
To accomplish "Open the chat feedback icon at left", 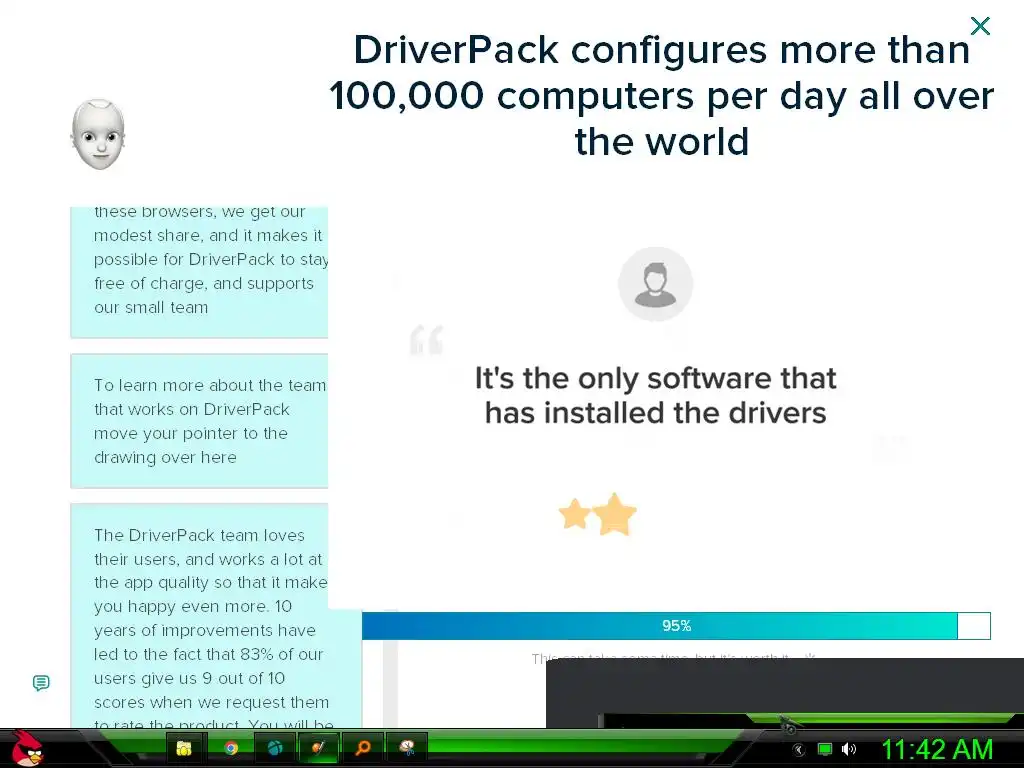I will 41,683.
